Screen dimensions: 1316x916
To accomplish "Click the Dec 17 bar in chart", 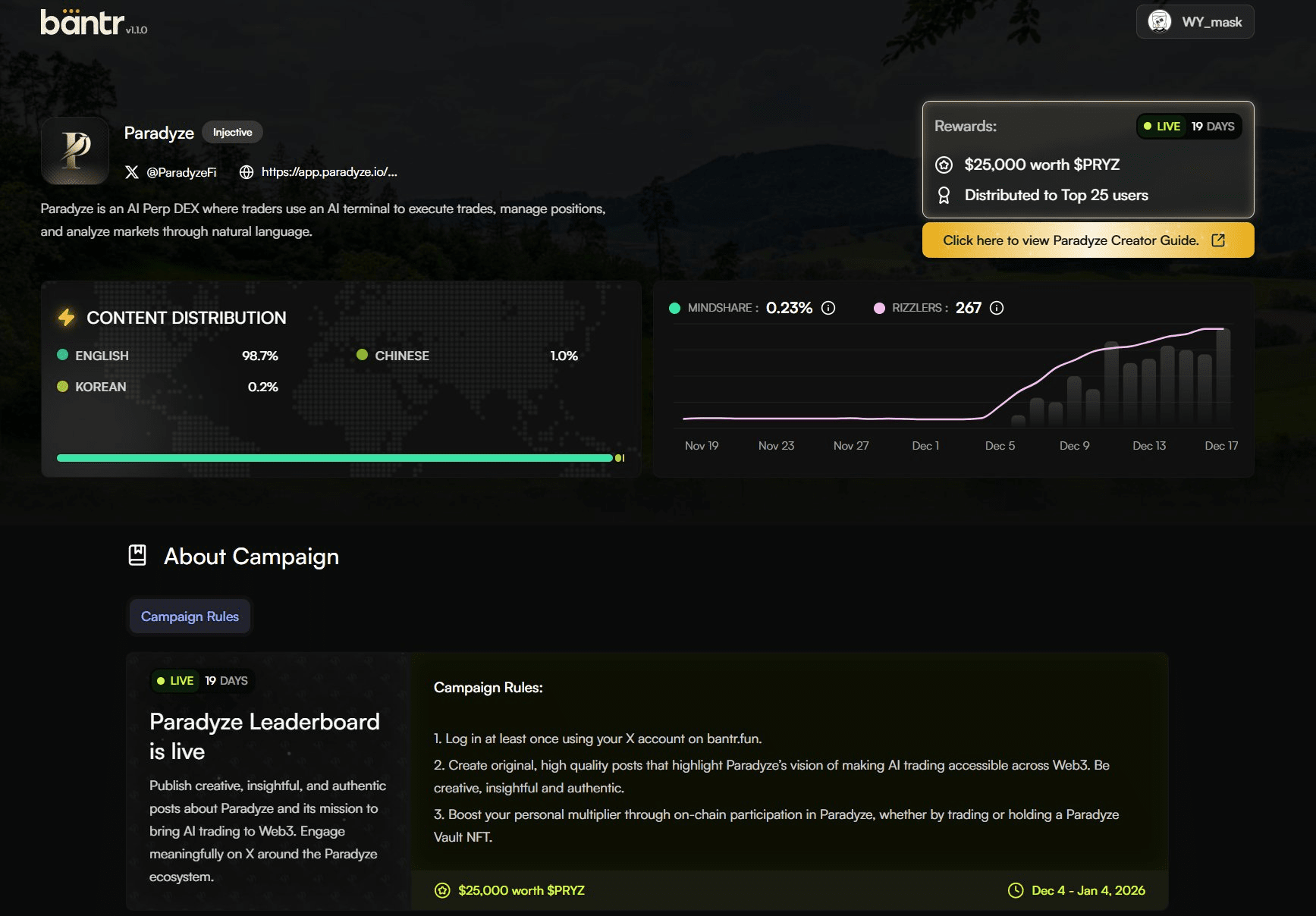I will (1223, 376).
